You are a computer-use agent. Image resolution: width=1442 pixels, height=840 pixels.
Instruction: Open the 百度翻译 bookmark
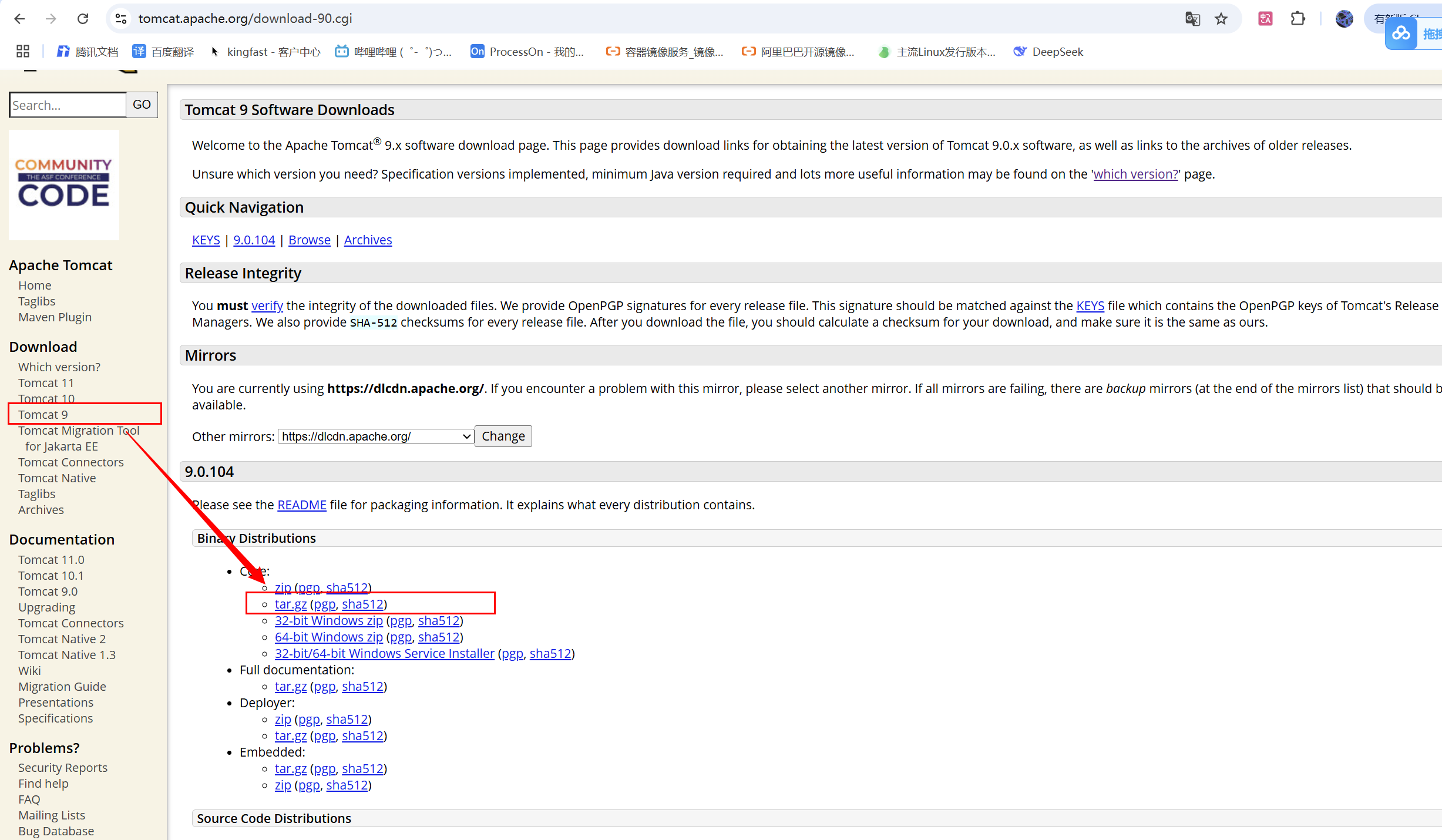click(163, 52)
